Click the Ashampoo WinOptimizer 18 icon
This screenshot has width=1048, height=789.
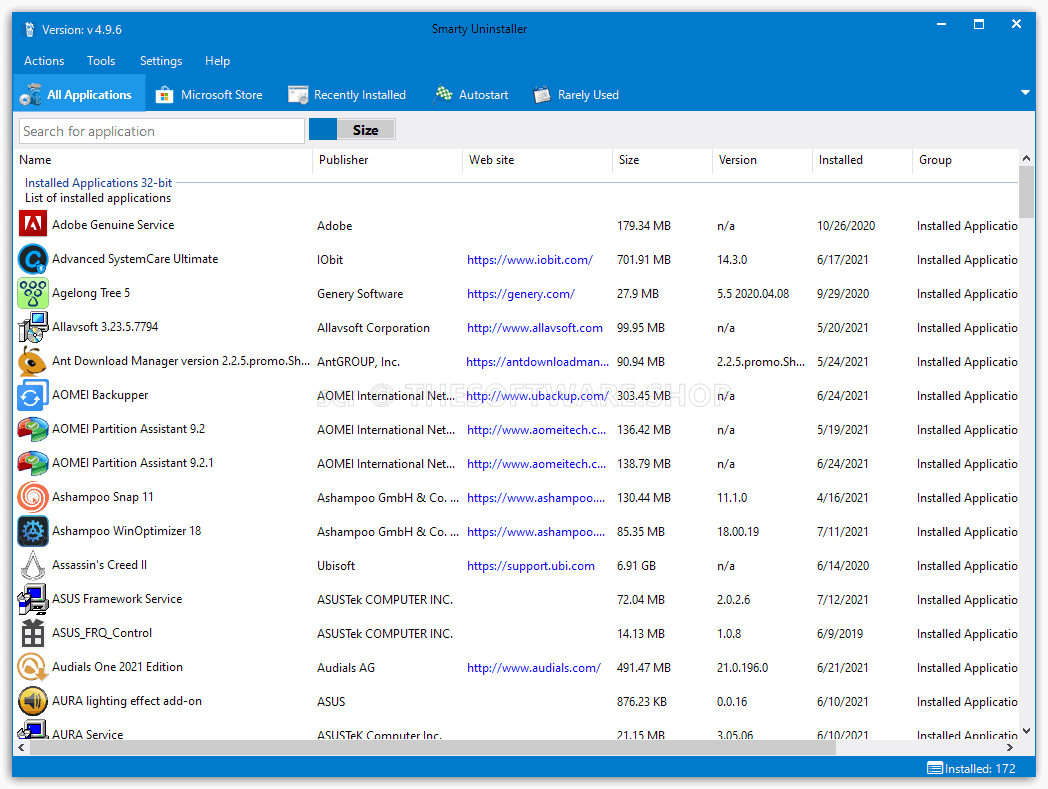pos(33,531)
